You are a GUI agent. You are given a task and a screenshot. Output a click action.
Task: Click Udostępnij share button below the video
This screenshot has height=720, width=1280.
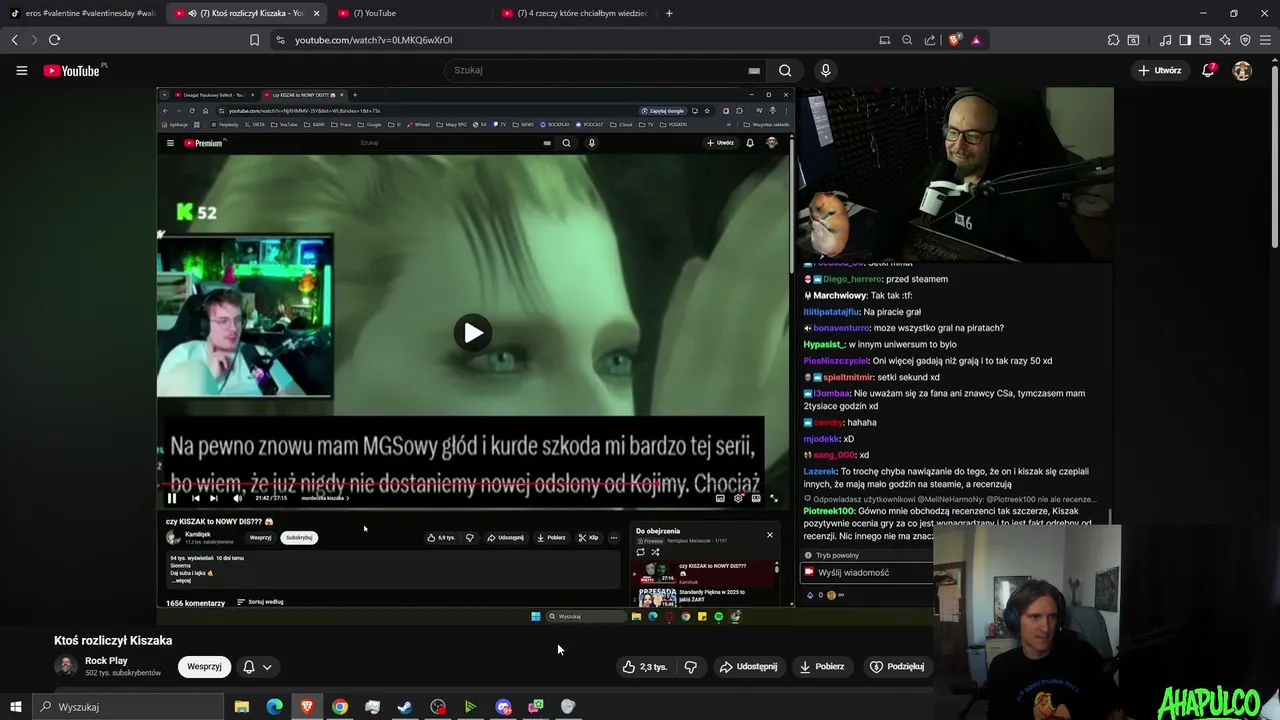[748, 666]
